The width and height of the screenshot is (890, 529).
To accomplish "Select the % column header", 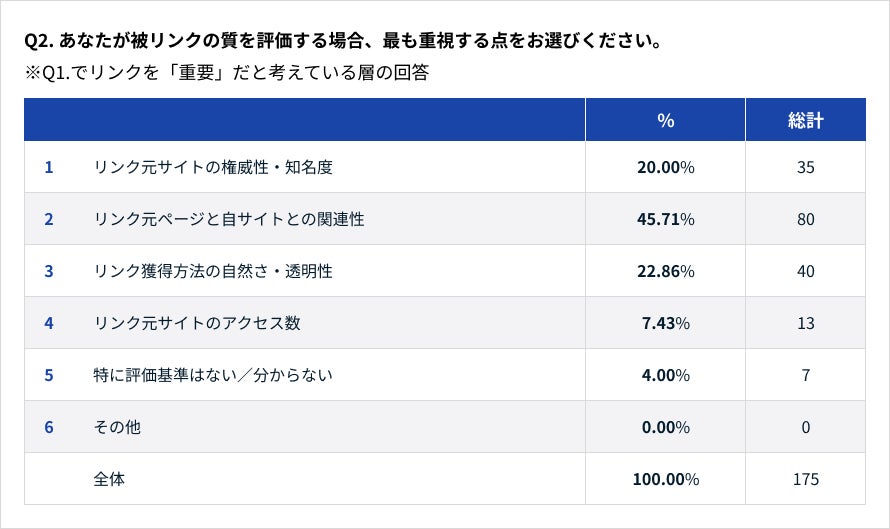I will [665, 120].
